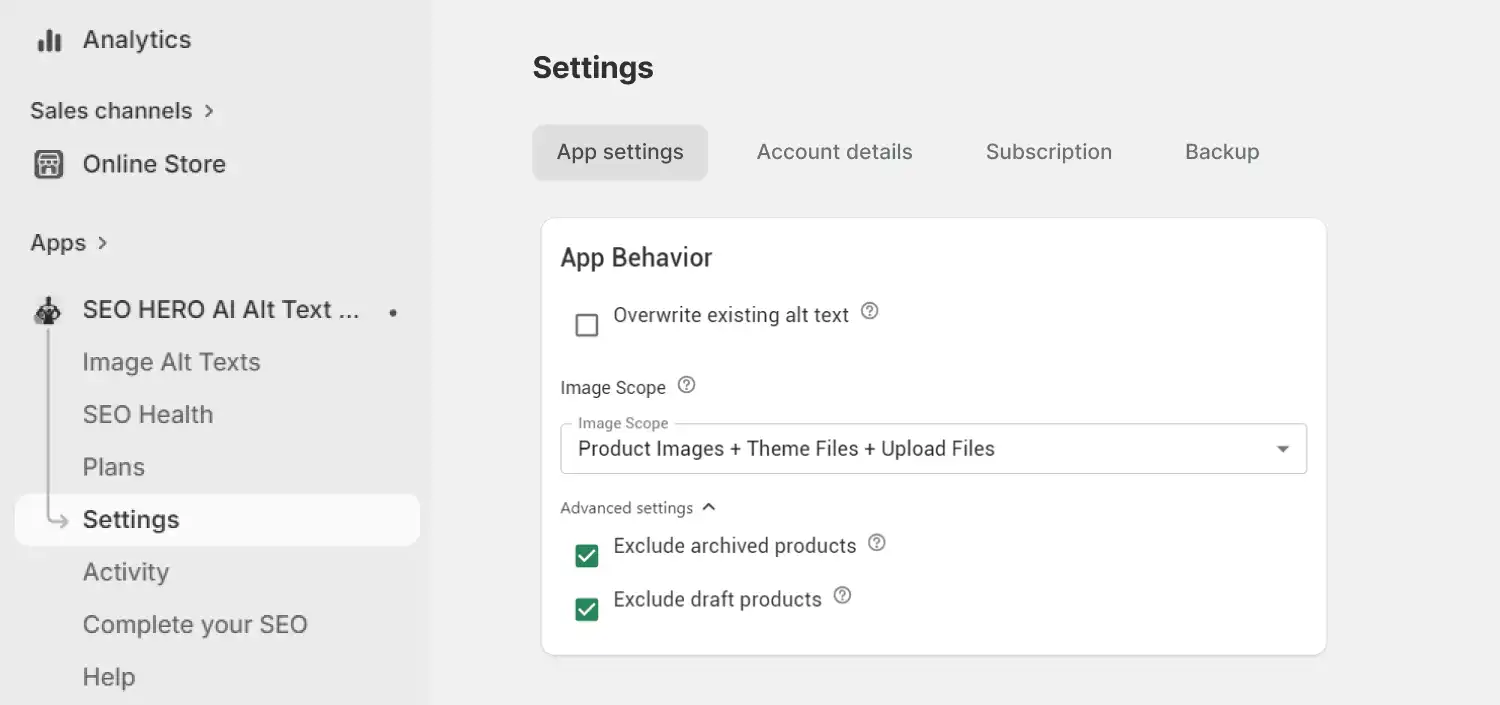This screenshot has height=705, width=1500.
Task: Click the help icon beside Exclude draft products
Action: pos(843,596)
